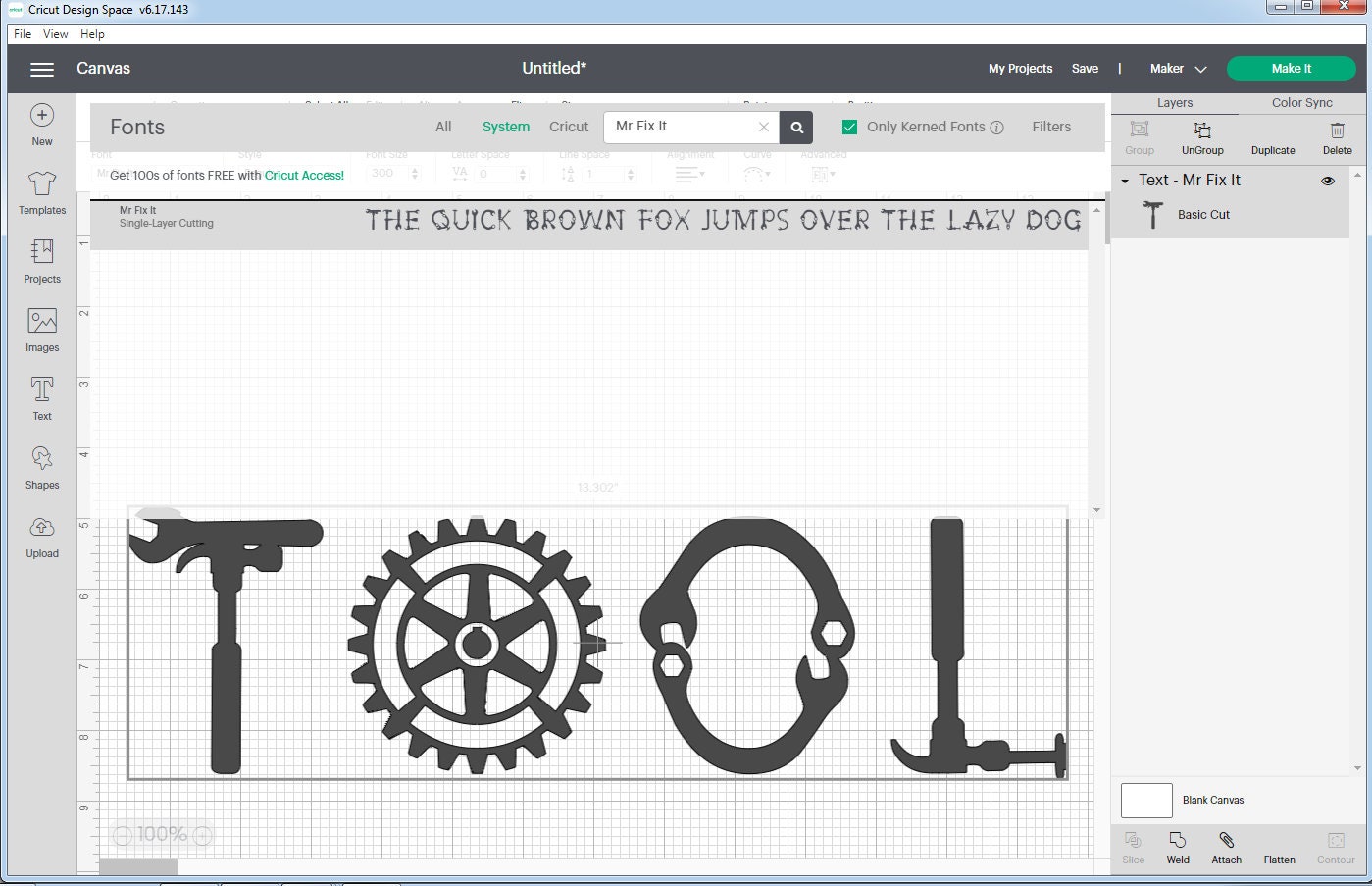Follow the Cricut Access! link

(304, 175)
